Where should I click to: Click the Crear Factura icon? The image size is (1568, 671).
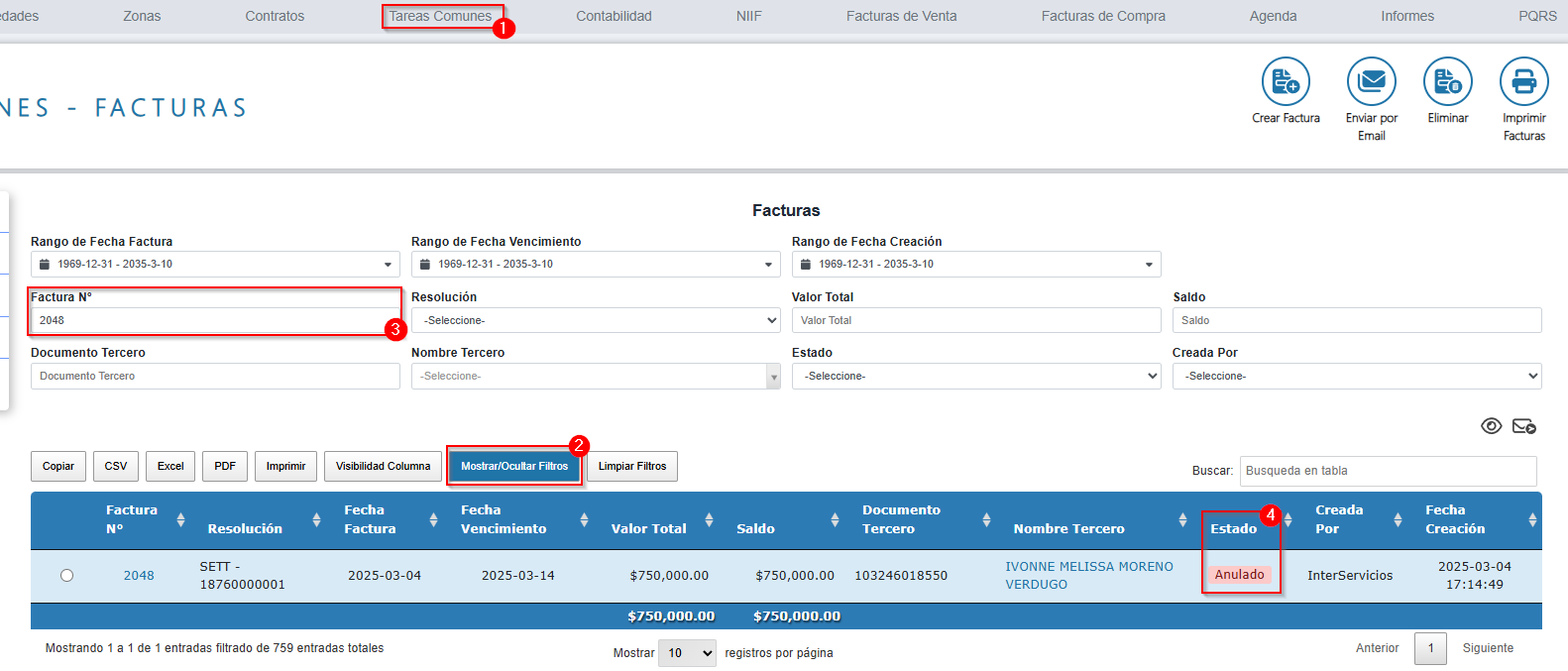pyautogui.click(x=1286, y=82)
